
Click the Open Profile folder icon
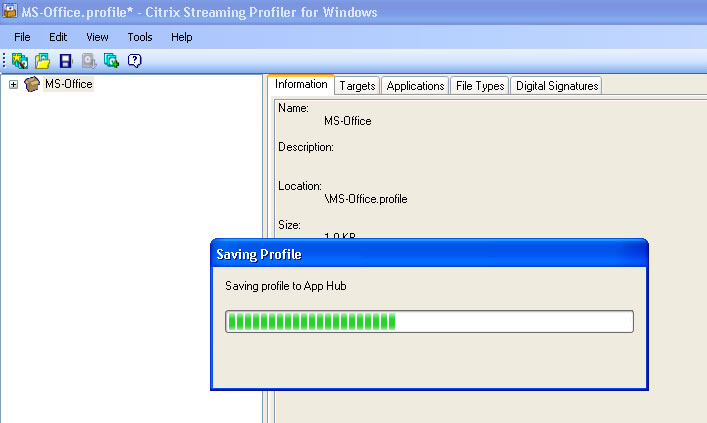[43, 61]
